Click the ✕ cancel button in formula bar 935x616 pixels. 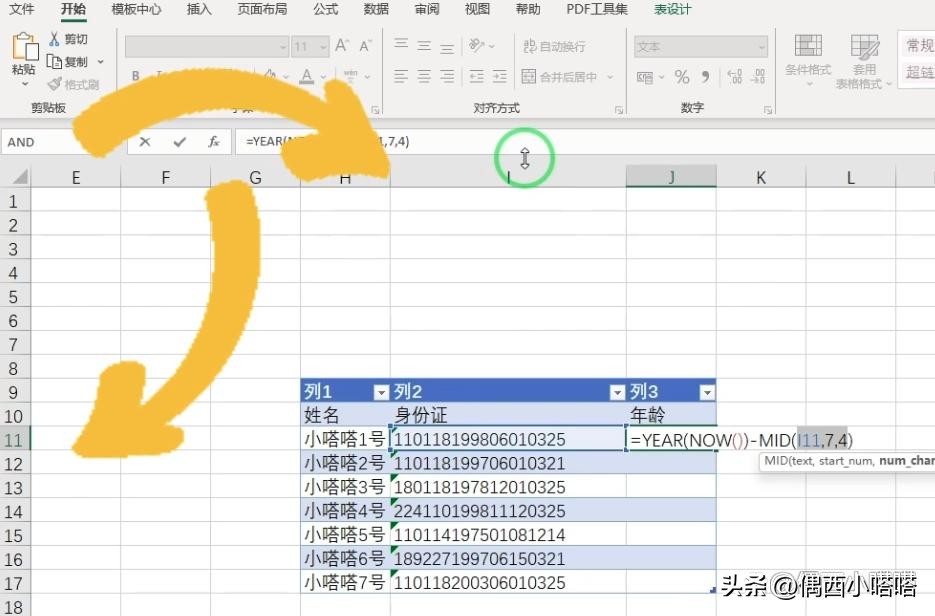(145, 141)
